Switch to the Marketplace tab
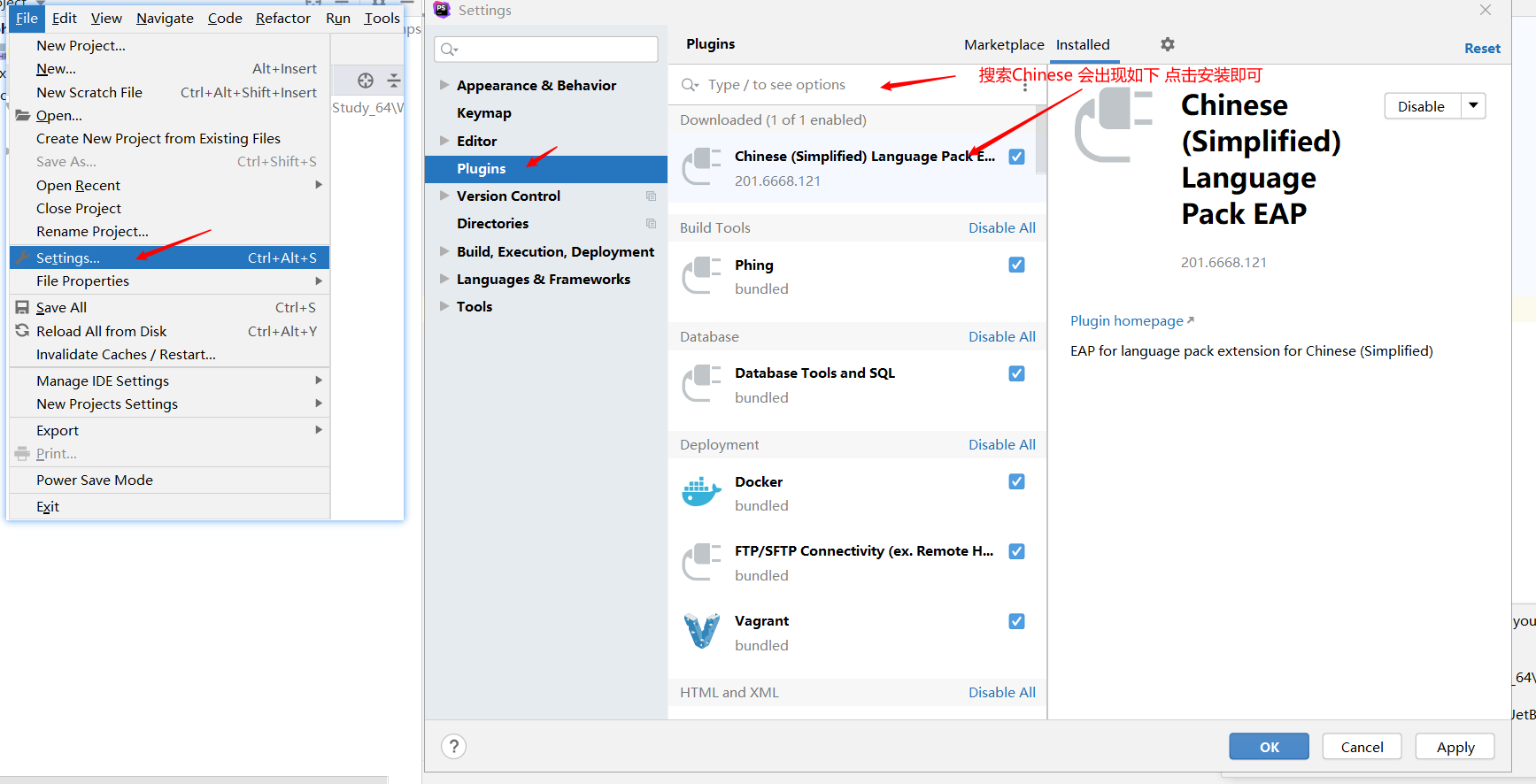Screen dimensions: 1536x784 1004,44
